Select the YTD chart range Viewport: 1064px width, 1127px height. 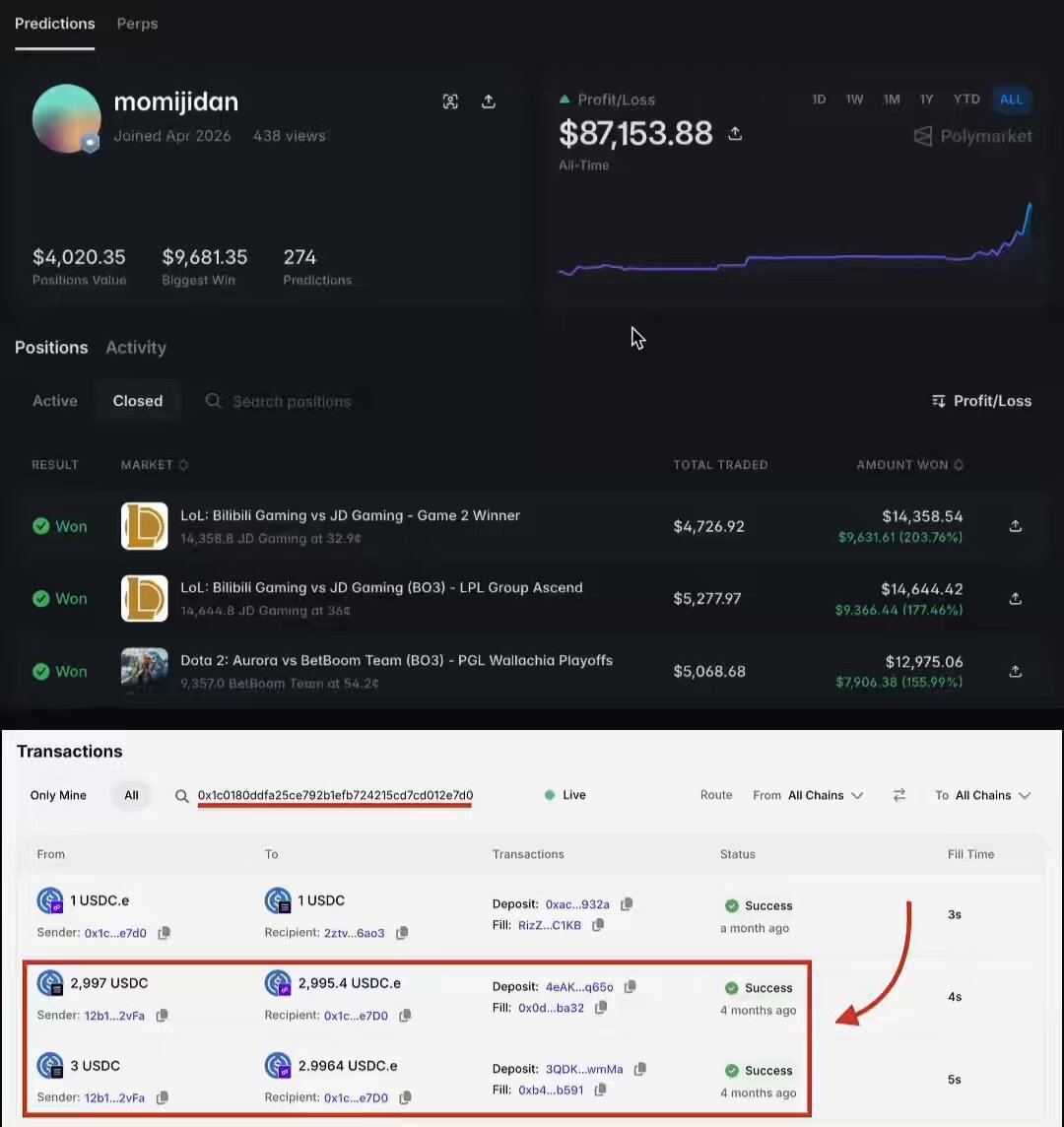point(966,99)
